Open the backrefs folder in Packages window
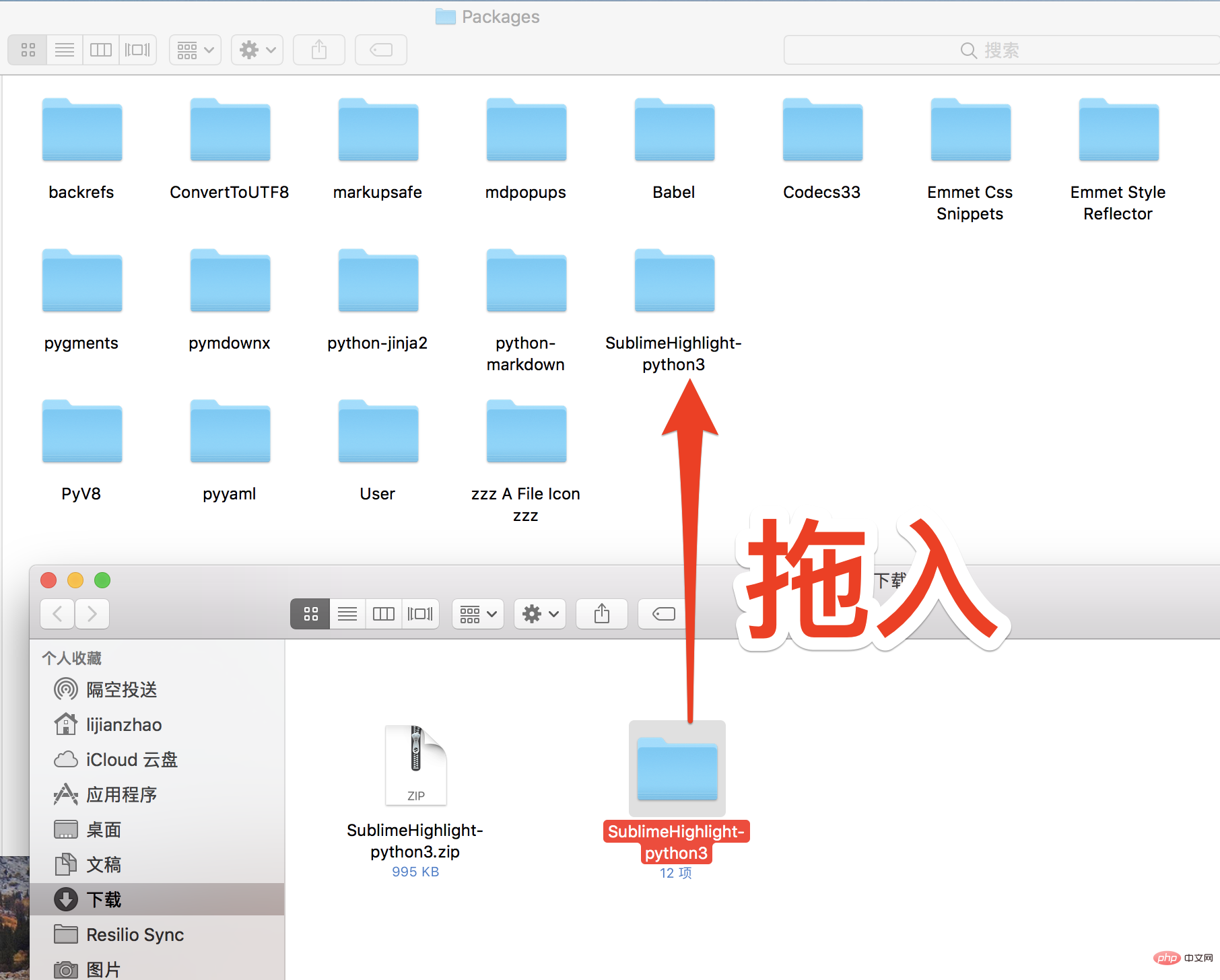The width and height of the screenshot is (1220, 980). click(x=82, y=130)
